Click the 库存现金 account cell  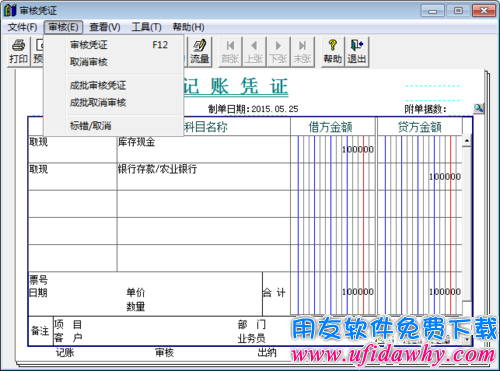pos(204,149)
